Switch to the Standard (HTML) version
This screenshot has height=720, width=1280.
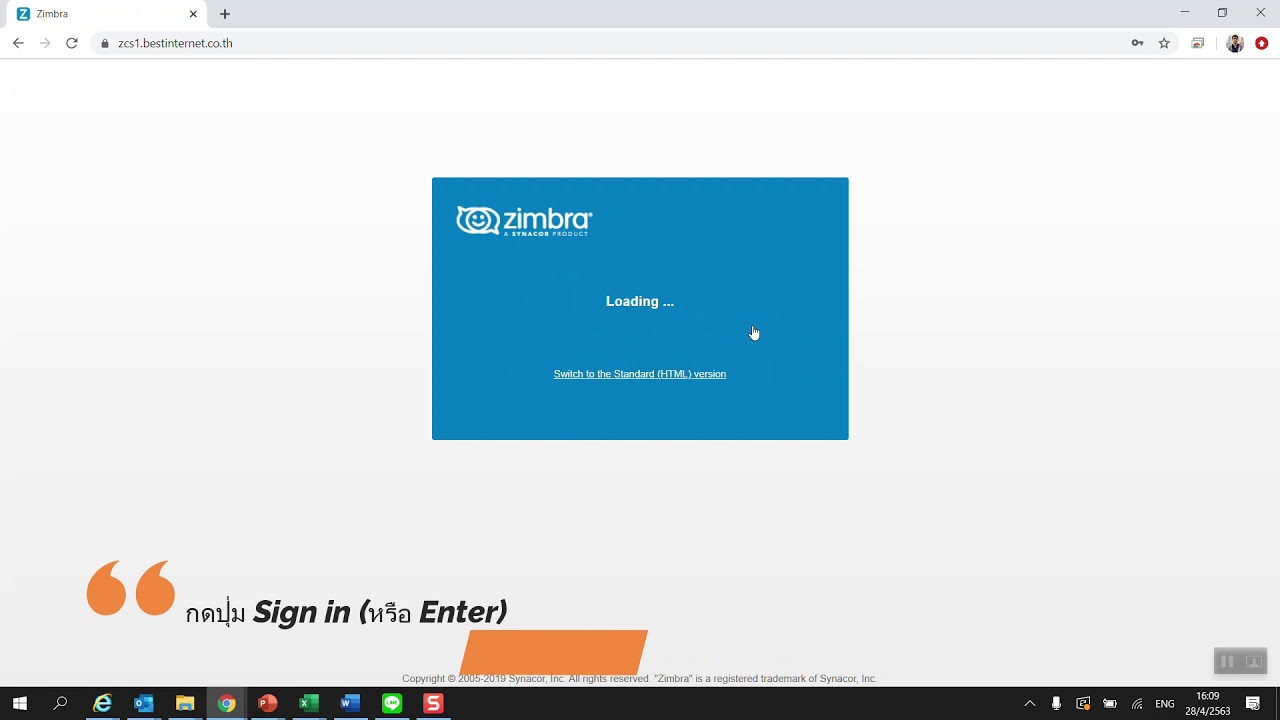[x=640, y=374]
